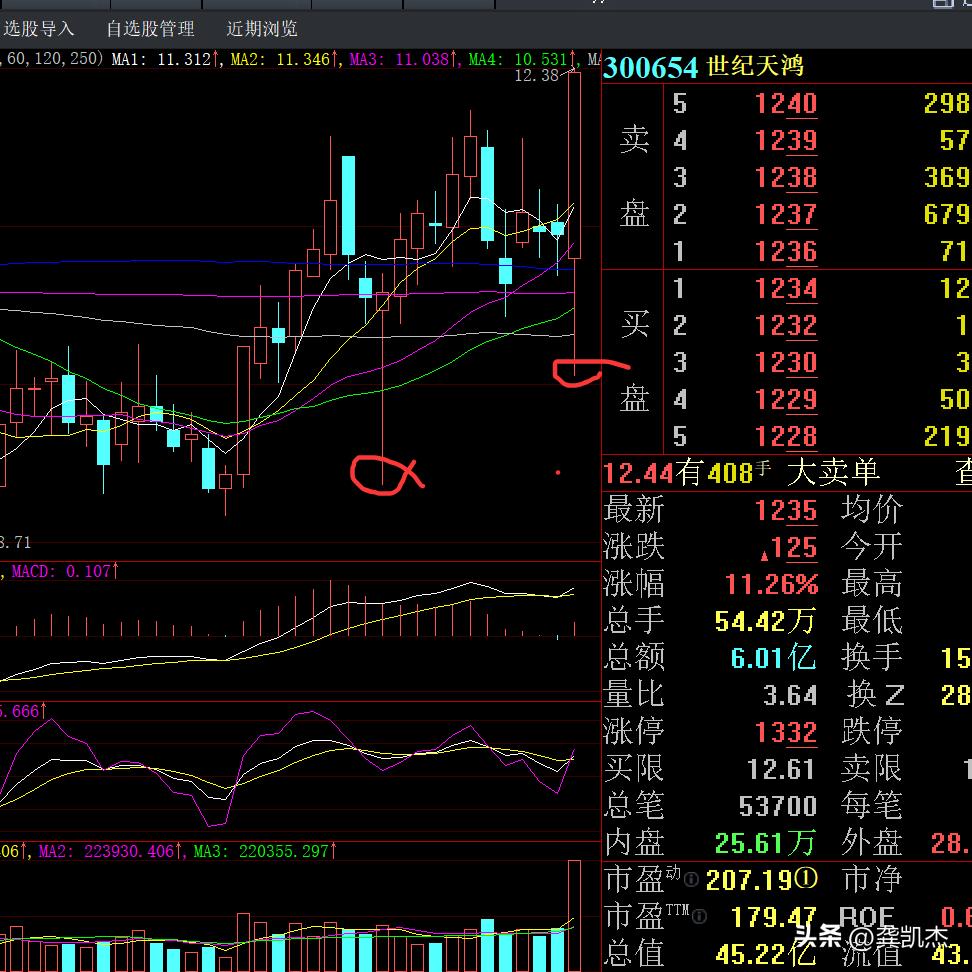Screen dimensions: 972x972
Task: Click the MA4: 10.531 indicator label
Action: 521,60
